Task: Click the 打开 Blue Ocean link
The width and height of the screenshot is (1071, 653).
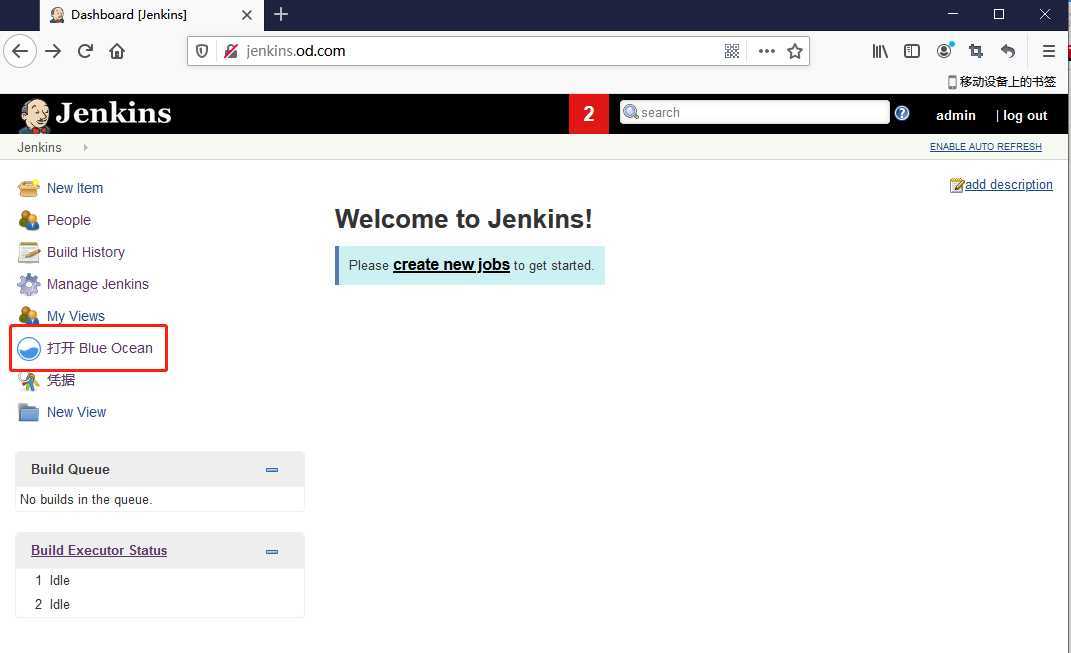Action: [100, 348]
